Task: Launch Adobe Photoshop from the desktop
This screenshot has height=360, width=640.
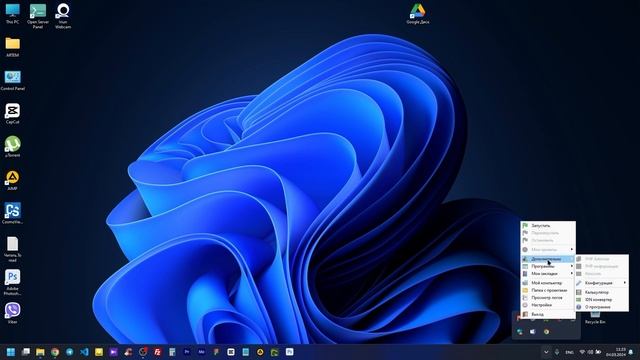Action: tap(13, 282)
